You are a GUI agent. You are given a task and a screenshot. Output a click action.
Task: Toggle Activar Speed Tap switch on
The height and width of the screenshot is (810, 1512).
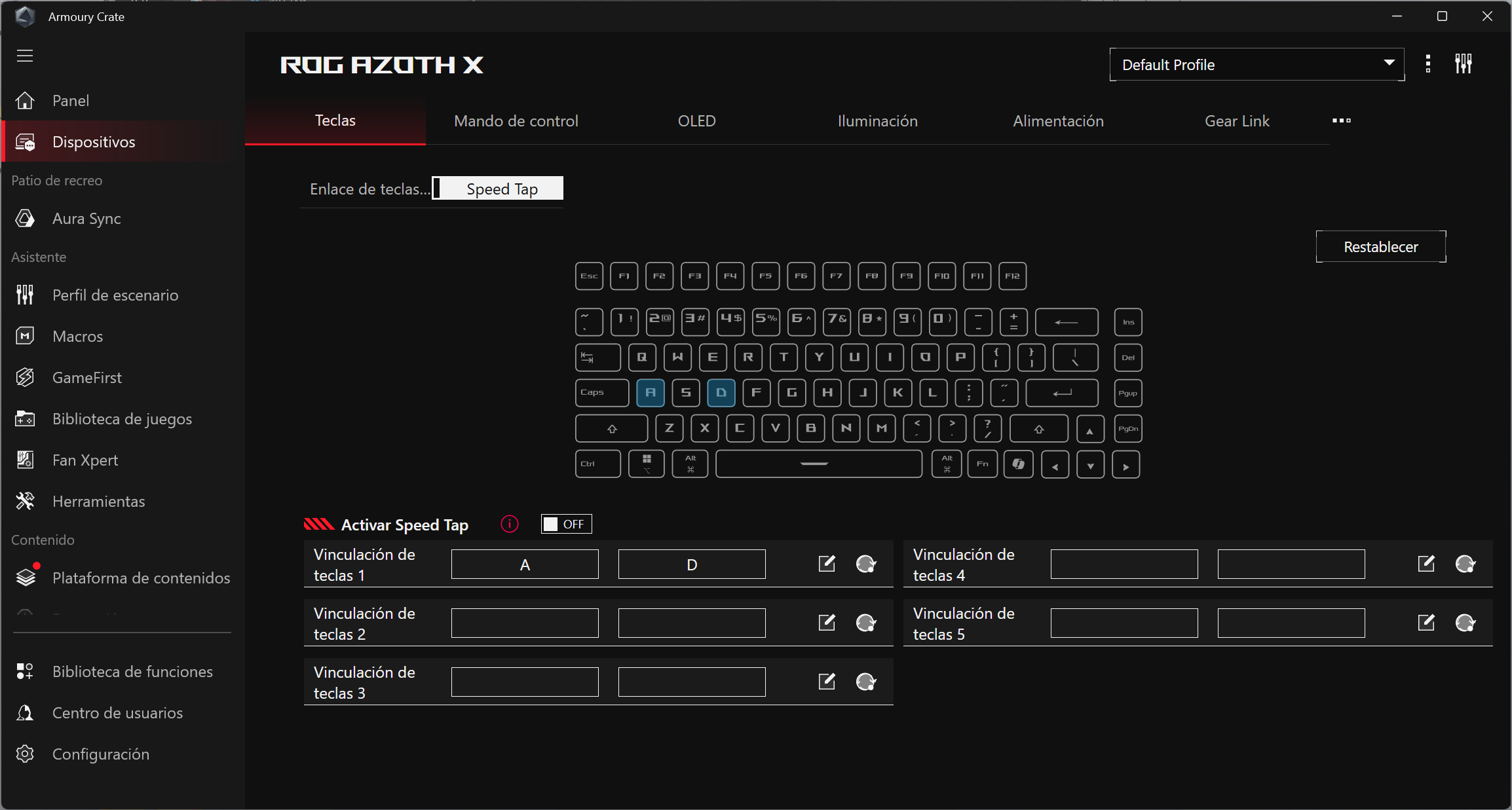pos(567,524)
